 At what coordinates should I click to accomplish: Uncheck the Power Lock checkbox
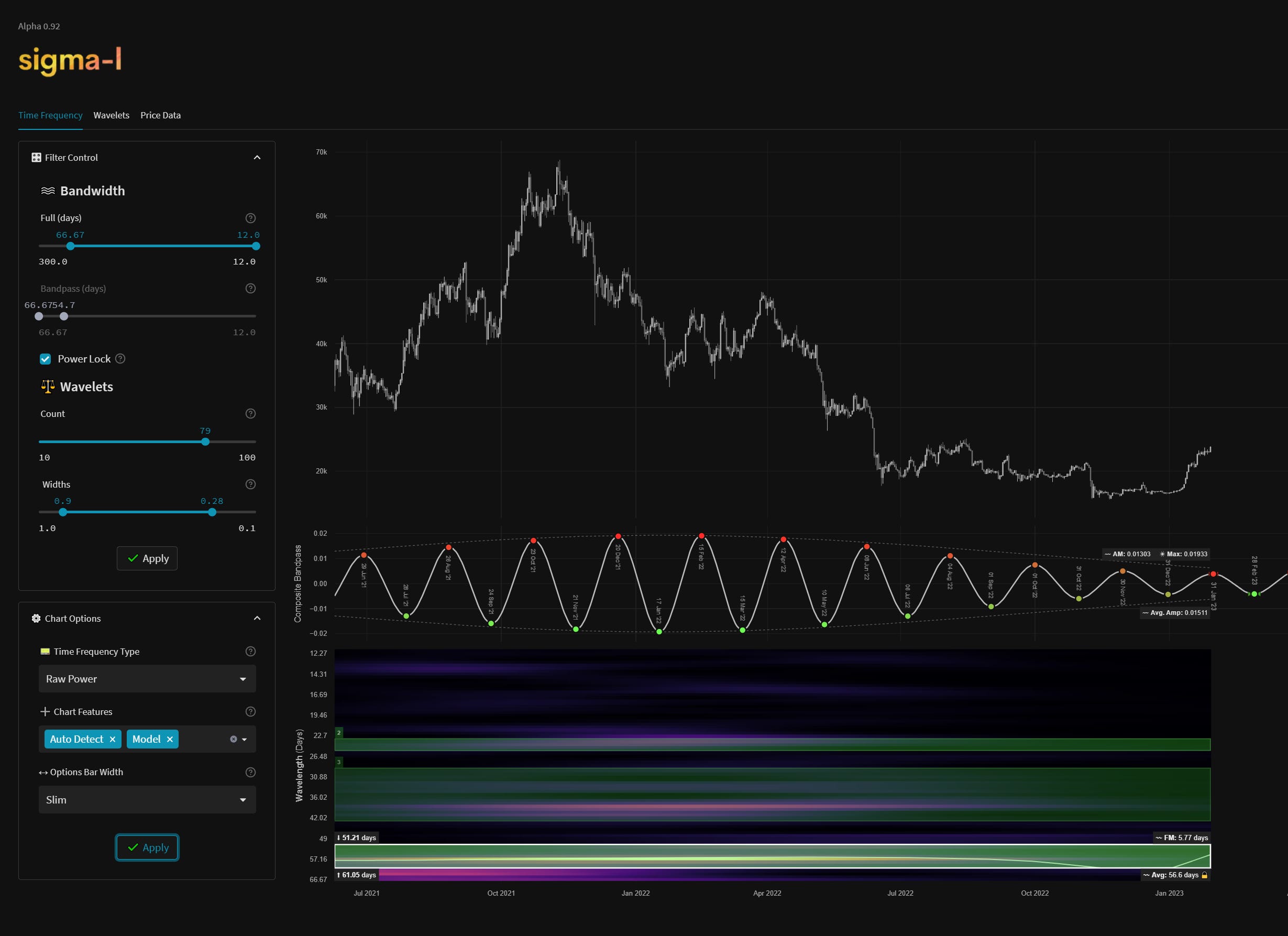(46, 359)
